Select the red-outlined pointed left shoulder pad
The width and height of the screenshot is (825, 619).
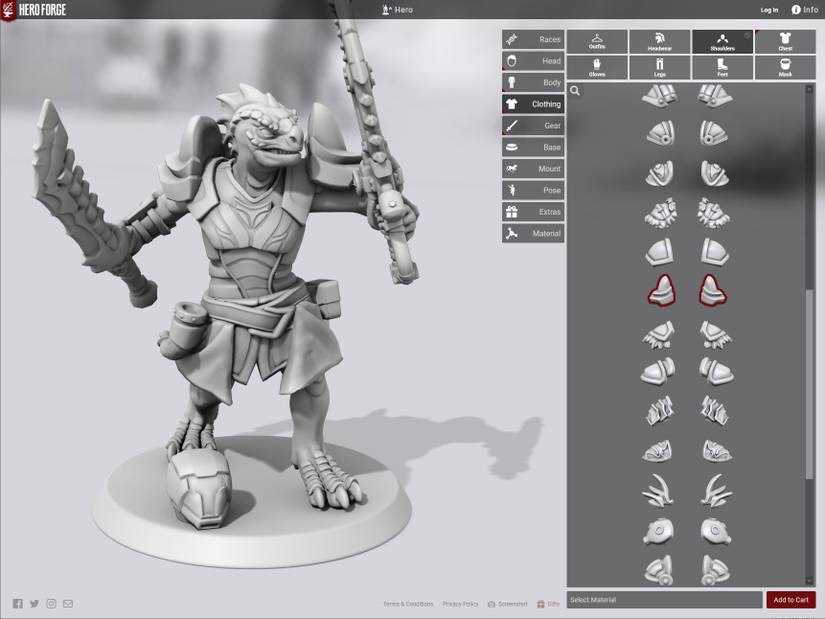click(x=661, y=291)
